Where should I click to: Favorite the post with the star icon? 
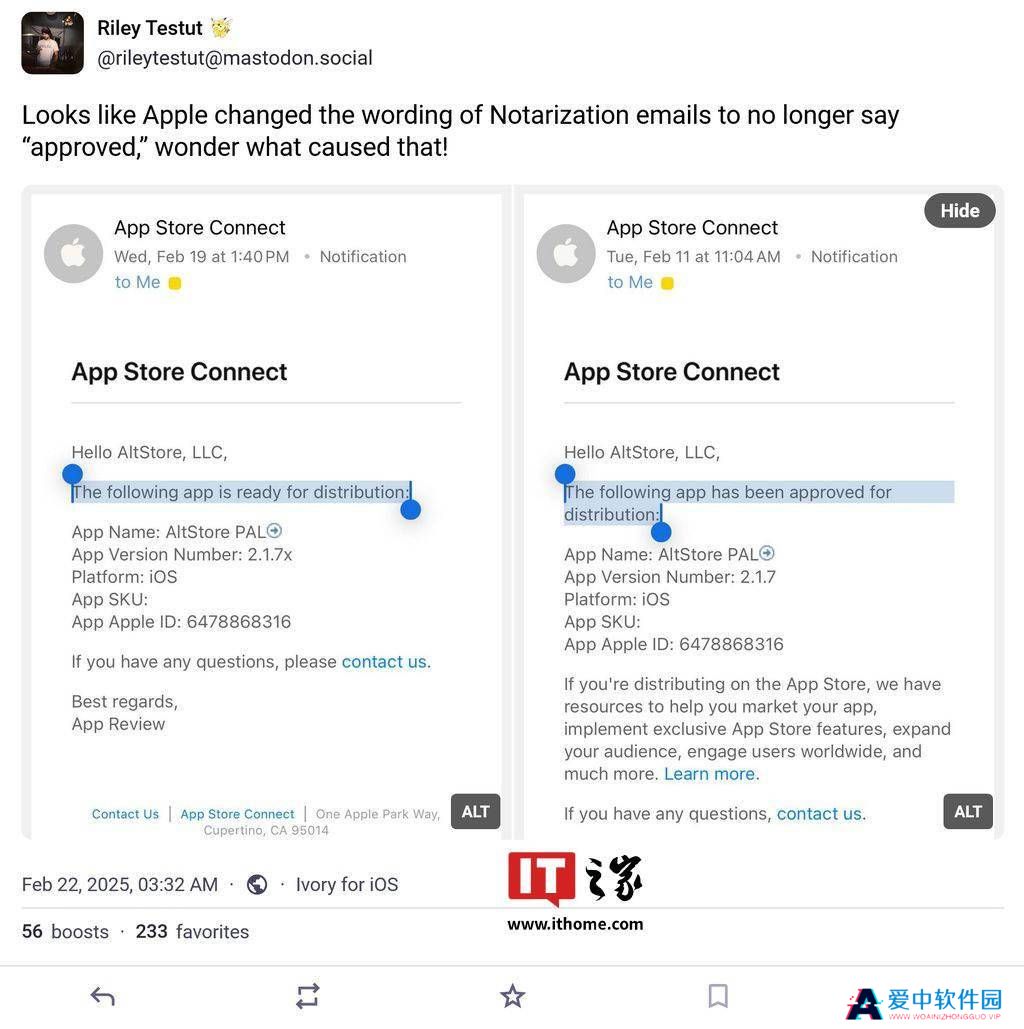[x=512, y=996]
